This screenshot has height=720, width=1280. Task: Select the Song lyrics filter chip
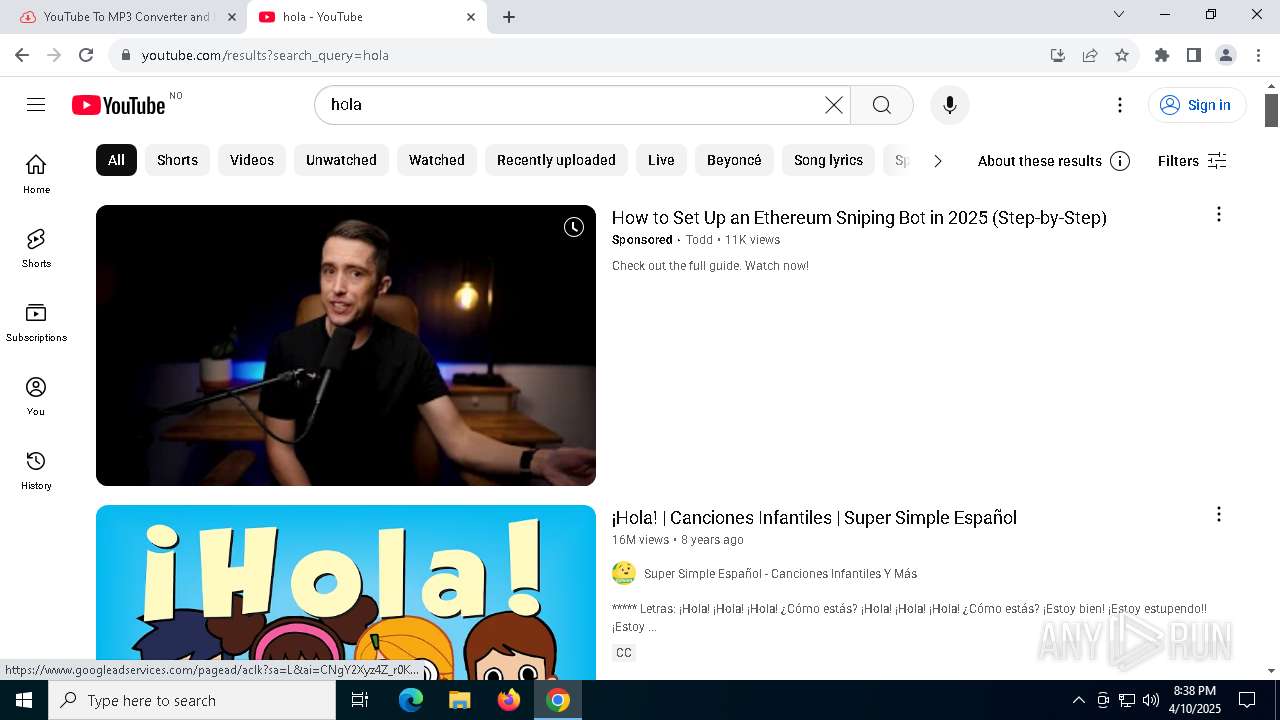(x=828, y=160)
